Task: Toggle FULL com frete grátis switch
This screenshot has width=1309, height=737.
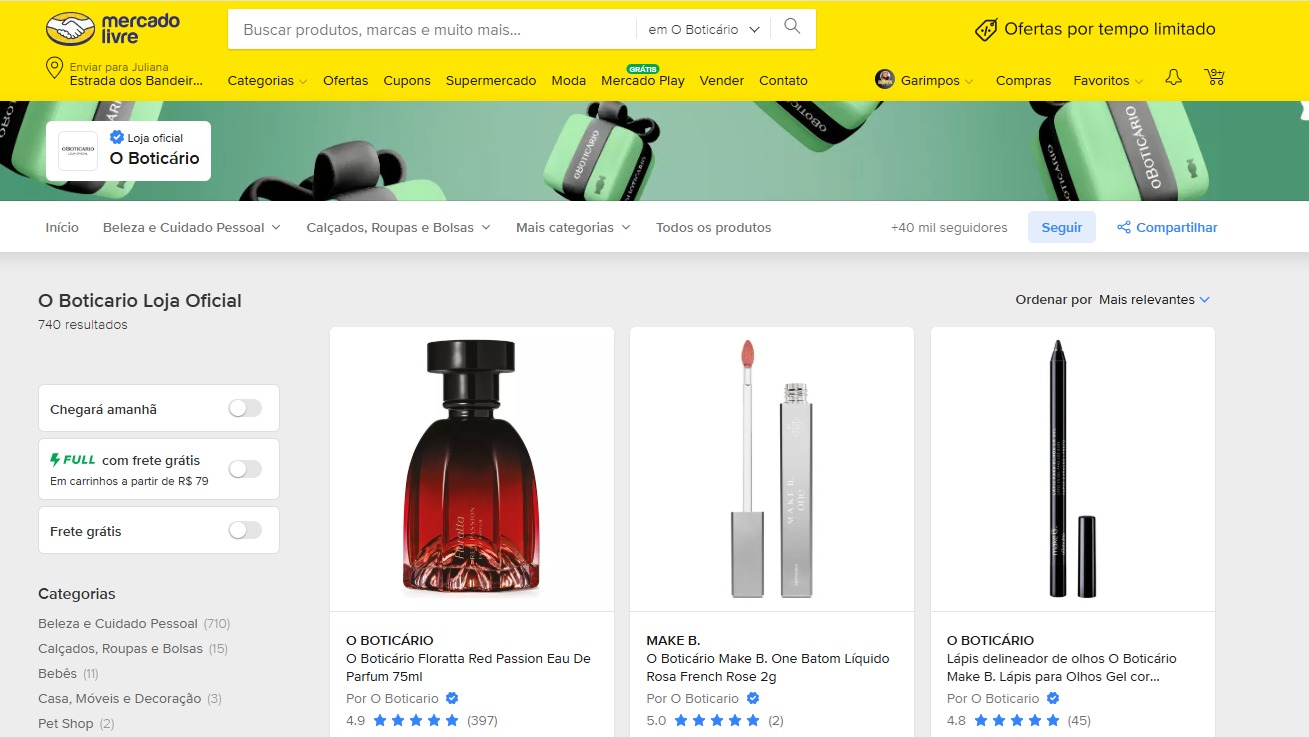Action: pos(245,469)
